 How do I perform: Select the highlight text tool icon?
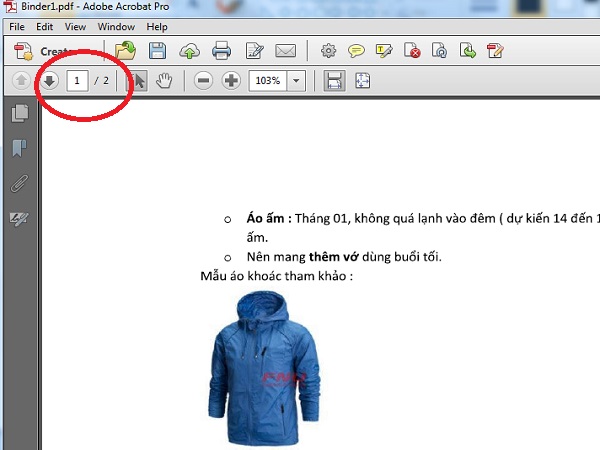pyautogui.click(x=384, y=51)
